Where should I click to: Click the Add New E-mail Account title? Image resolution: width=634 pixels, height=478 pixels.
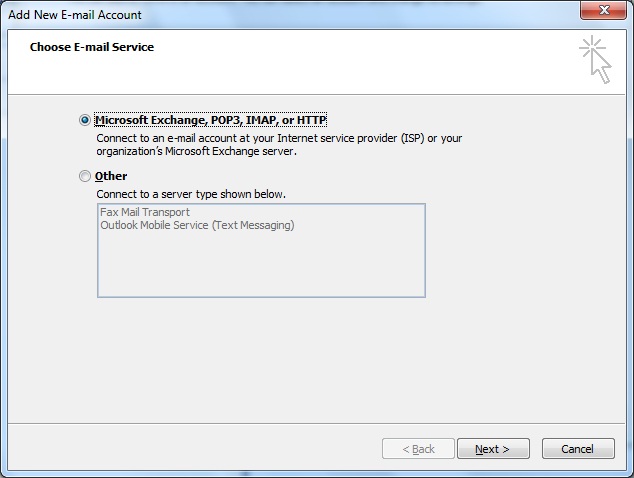coord(75,15)
